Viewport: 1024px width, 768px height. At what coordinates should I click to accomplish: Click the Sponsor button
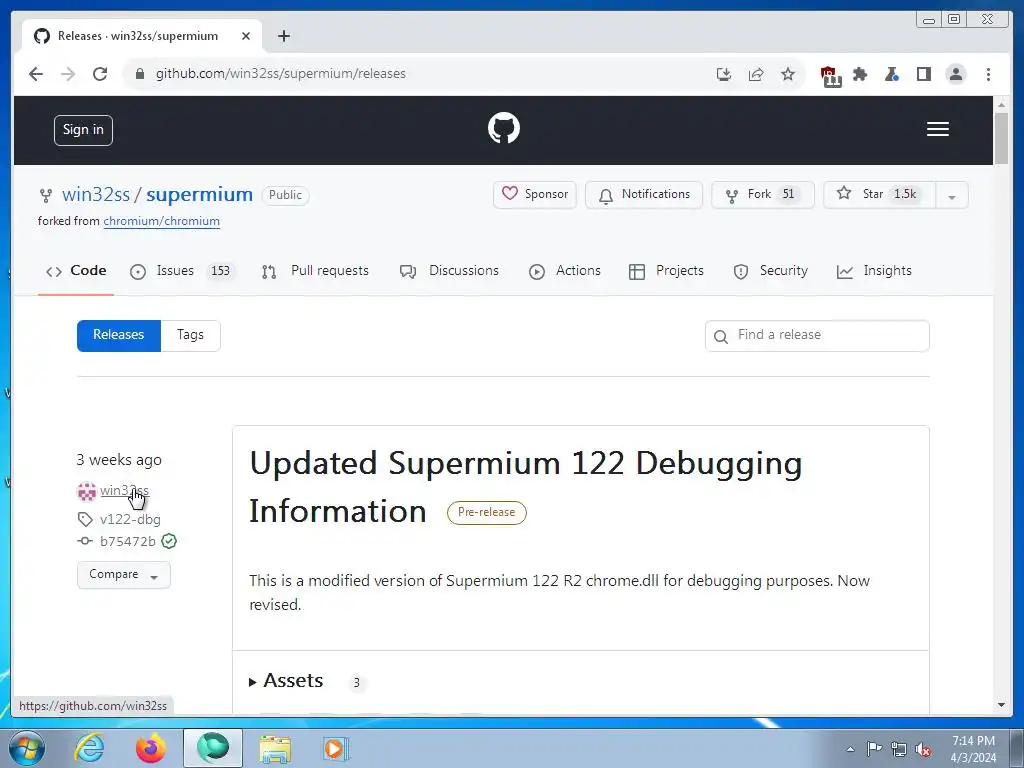pyautogui.click(x=535, y=195)
